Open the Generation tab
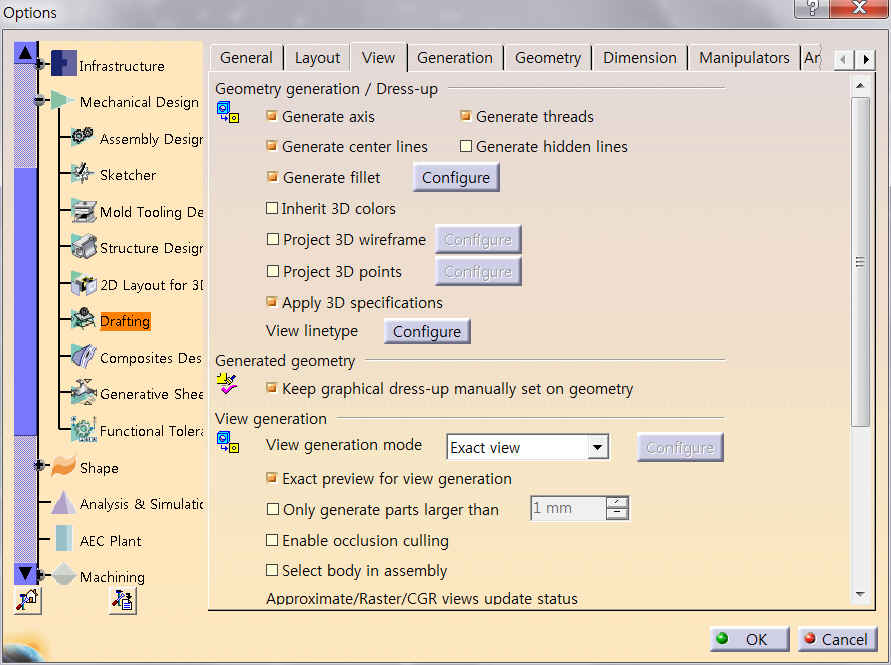891x665 pixels. (x=454, y=58)
